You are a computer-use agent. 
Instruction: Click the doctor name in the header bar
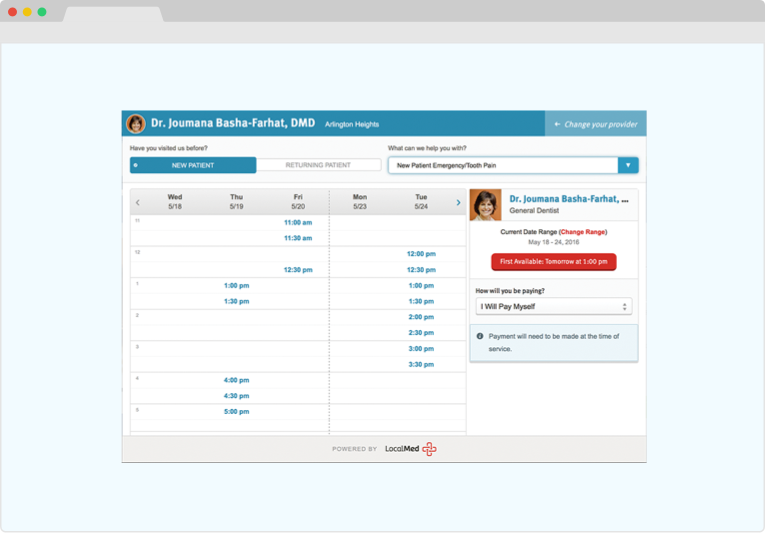pyautogui.click(x=233, y=123)
